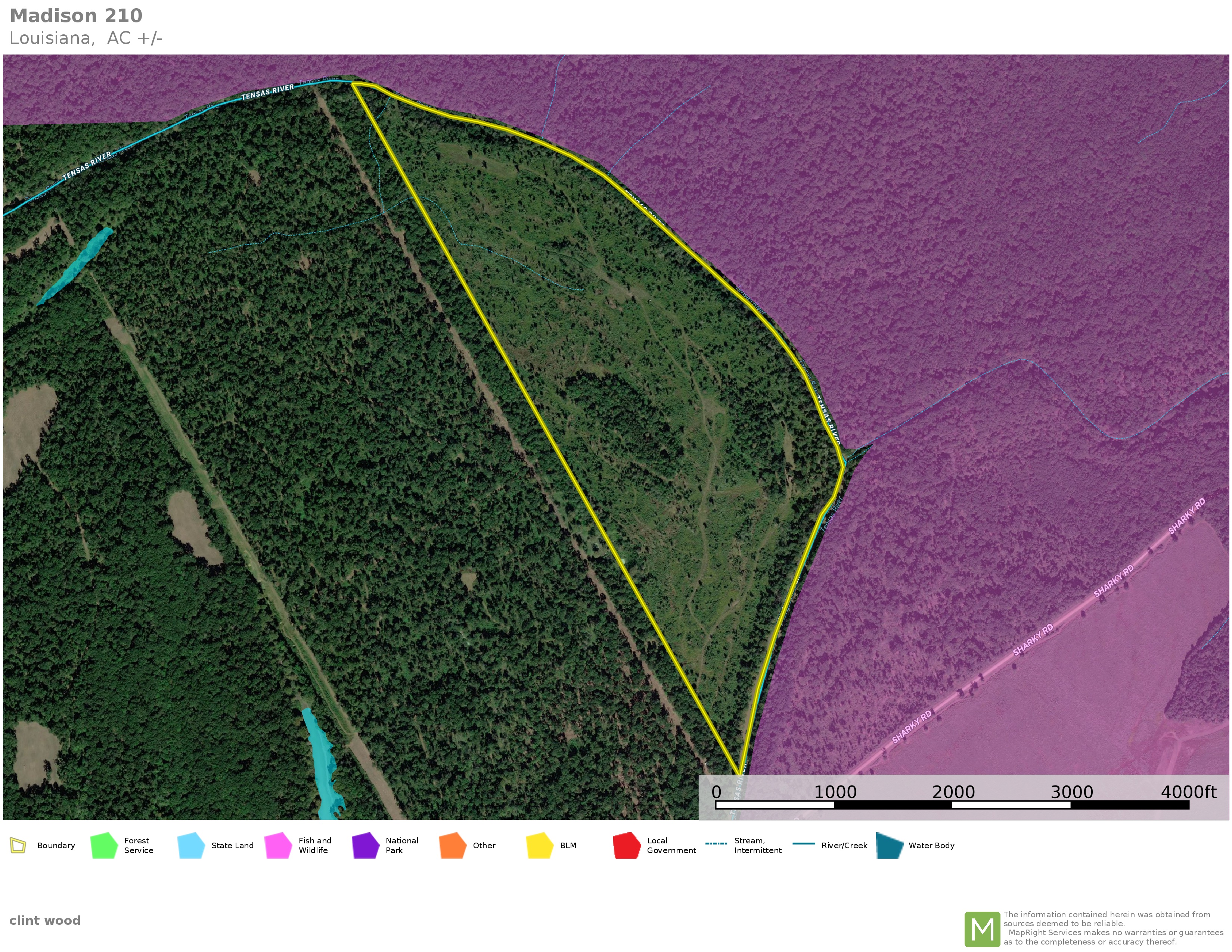Click the Louisiana AC +/- subtitle
Screen dimensions: 1232x952
[86, 38]
